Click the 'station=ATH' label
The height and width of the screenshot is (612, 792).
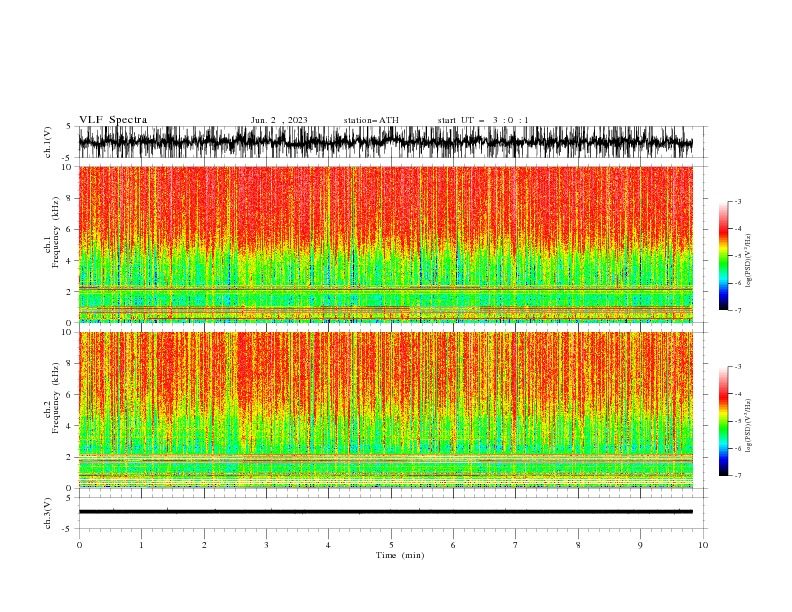click(x=371, y=120)
